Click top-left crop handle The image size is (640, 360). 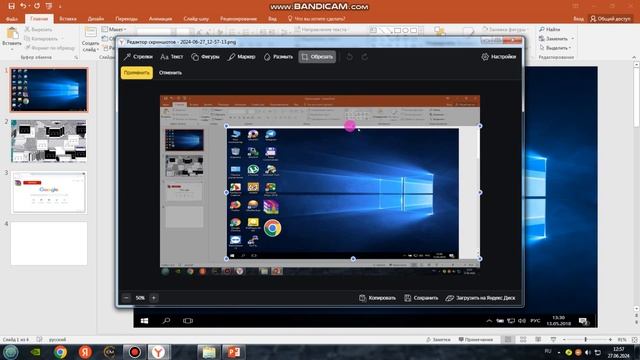[227, 126]
